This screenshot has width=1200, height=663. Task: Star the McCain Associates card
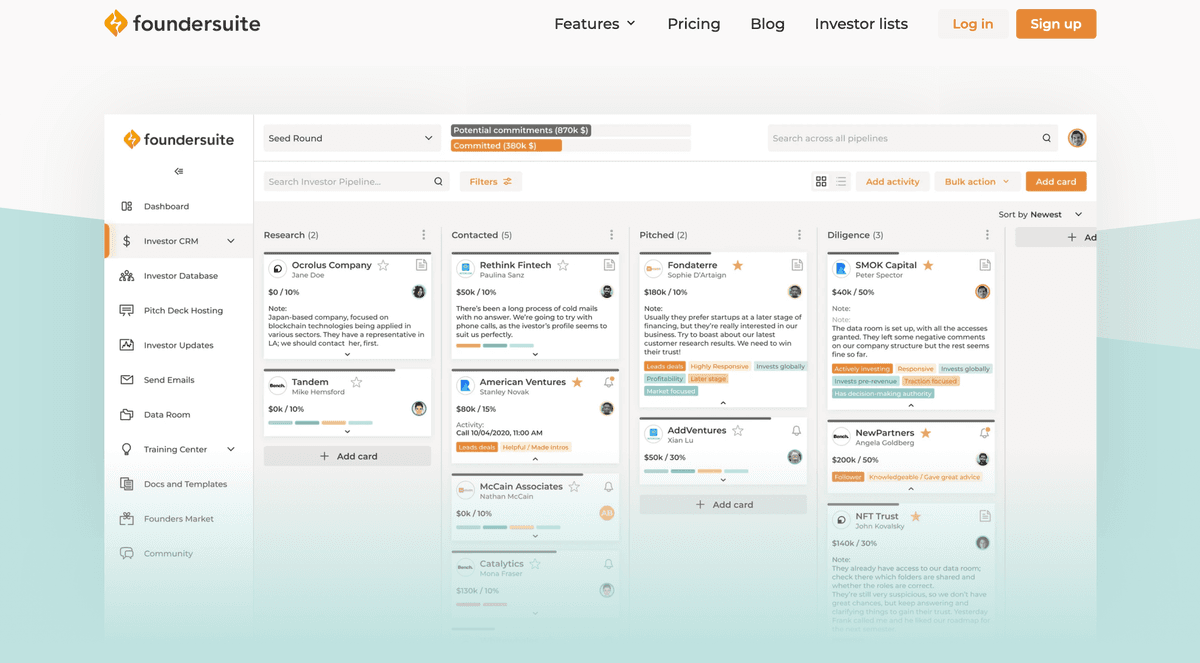point(574,487)
